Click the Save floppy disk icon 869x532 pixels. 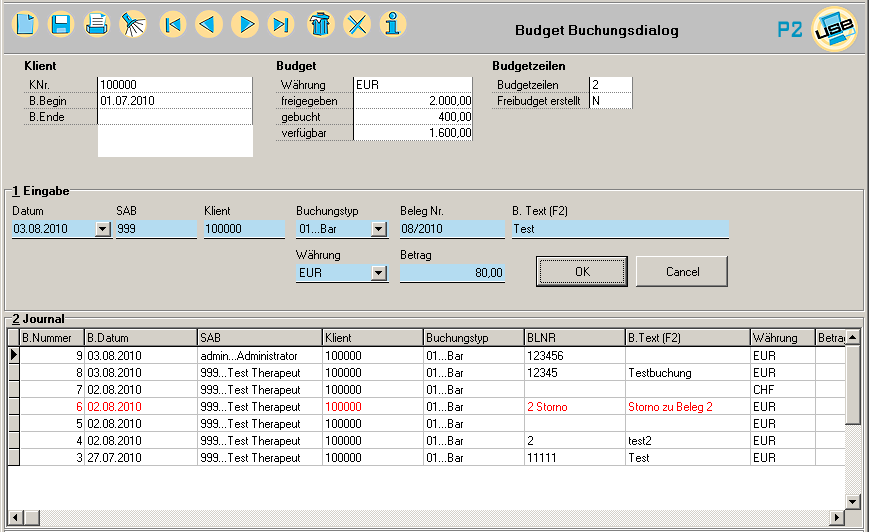[x=61, y=24]
